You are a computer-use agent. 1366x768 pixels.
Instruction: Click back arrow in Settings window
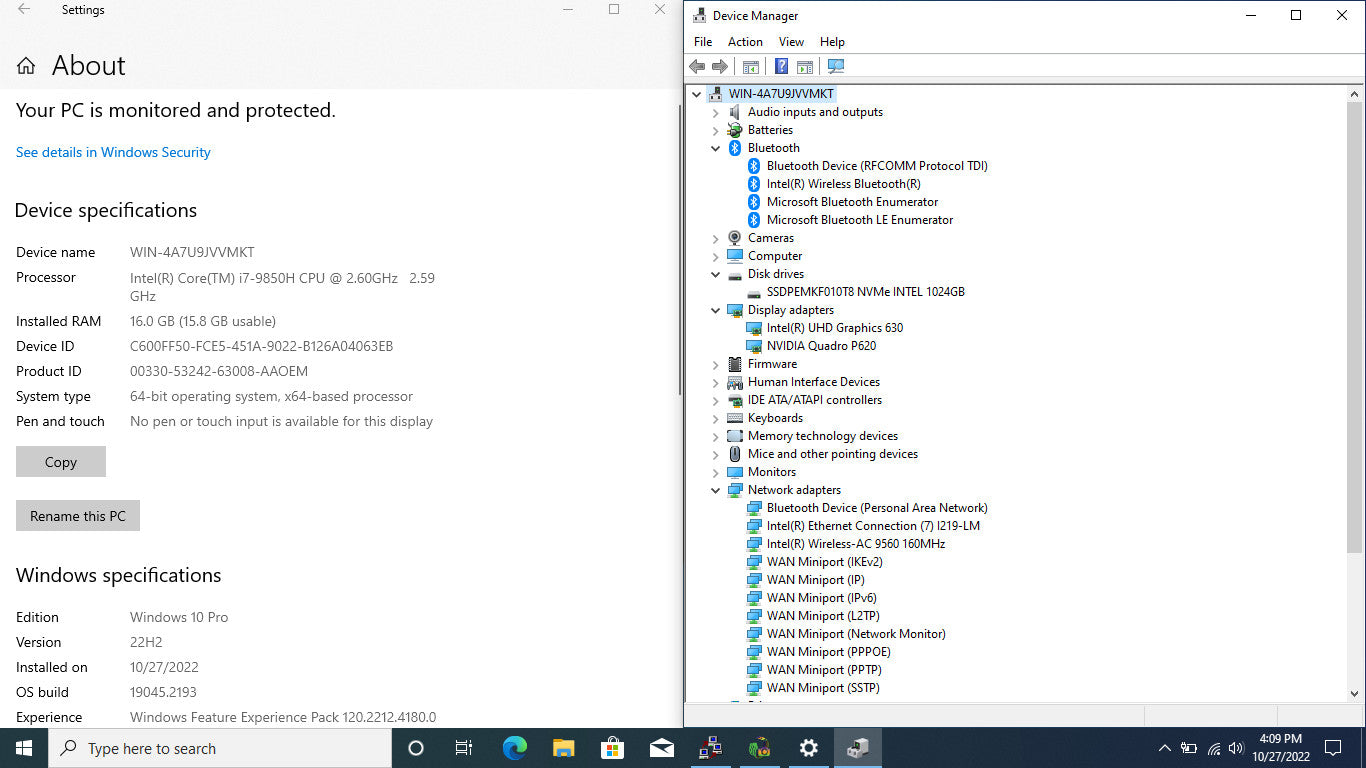tap(24, 10)
